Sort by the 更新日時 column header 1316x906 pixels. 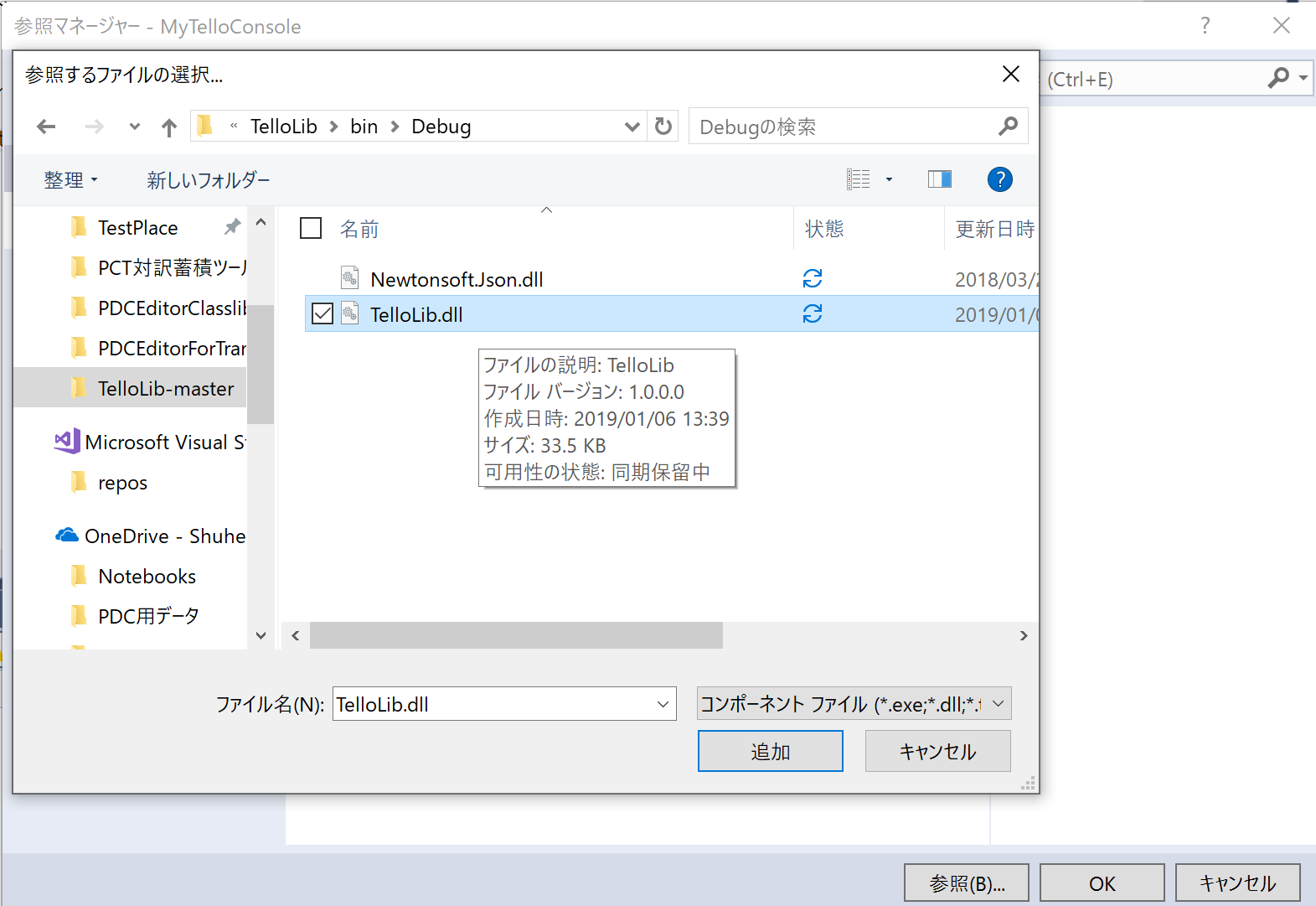coord(994,229)
